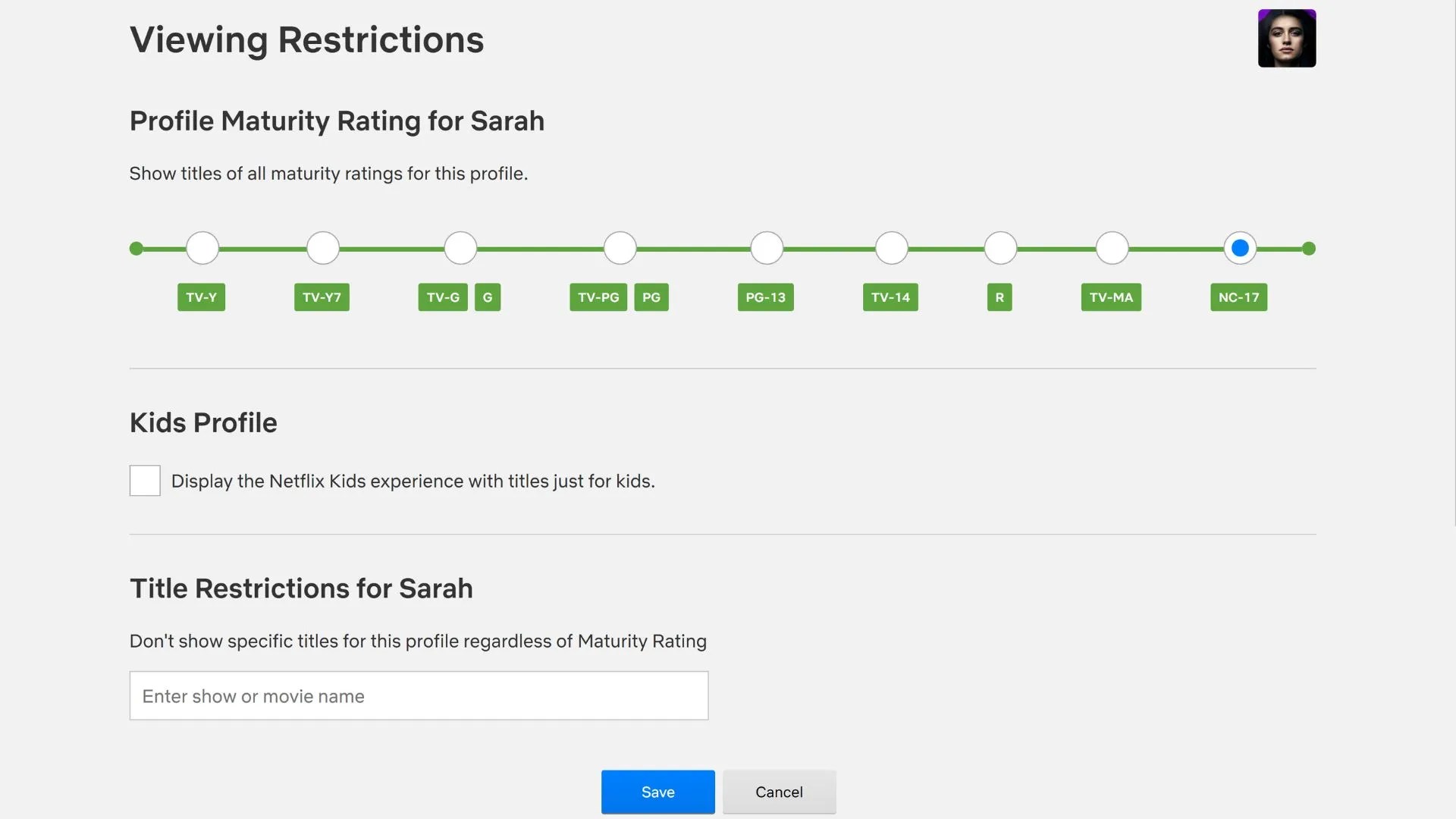The width and height of the screenshot is (1456, 819).
Task: Click the PG rating label
Action: coord(651,297)
